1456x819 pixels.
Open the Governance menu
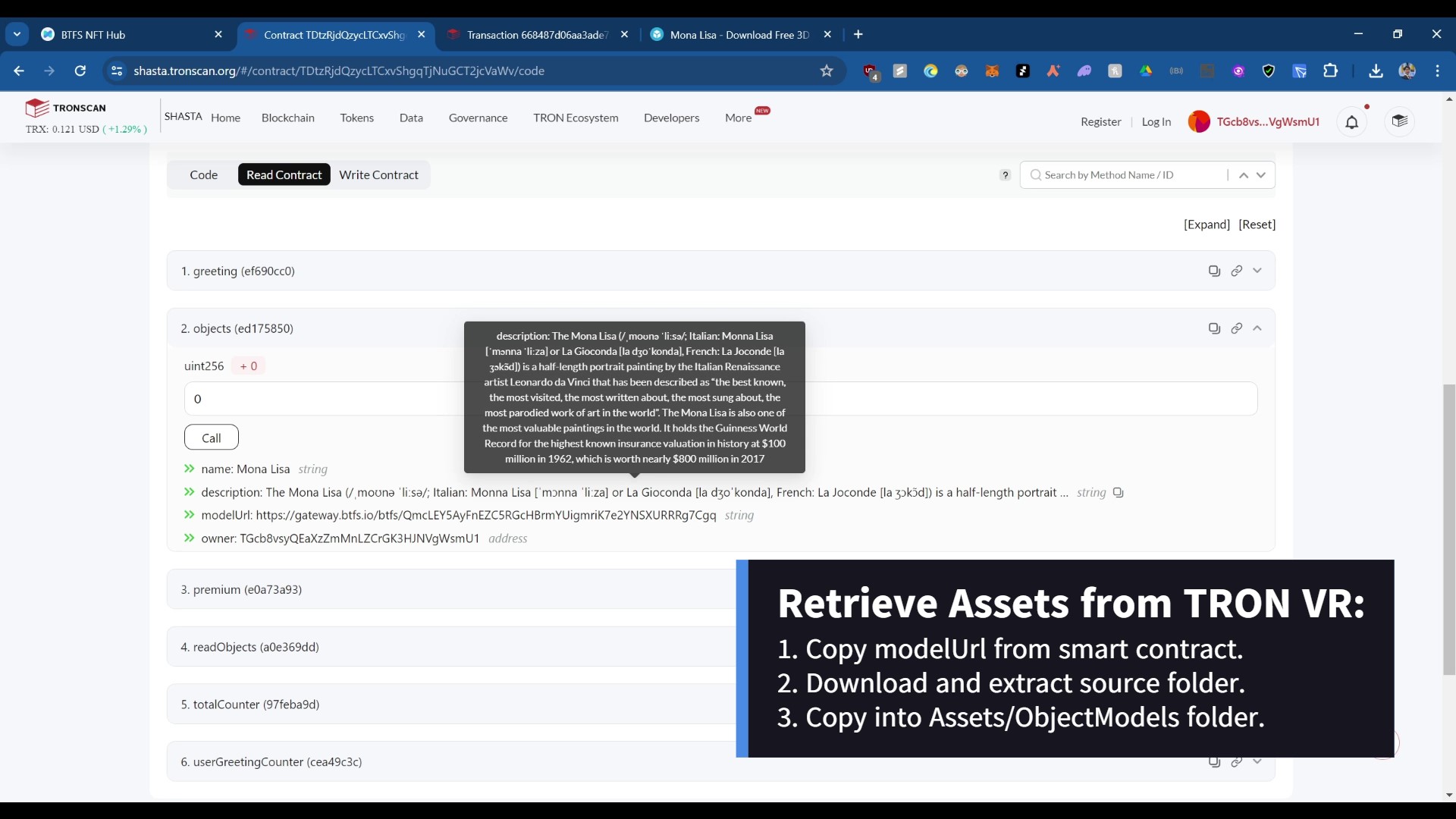click(x=478, y=118)
